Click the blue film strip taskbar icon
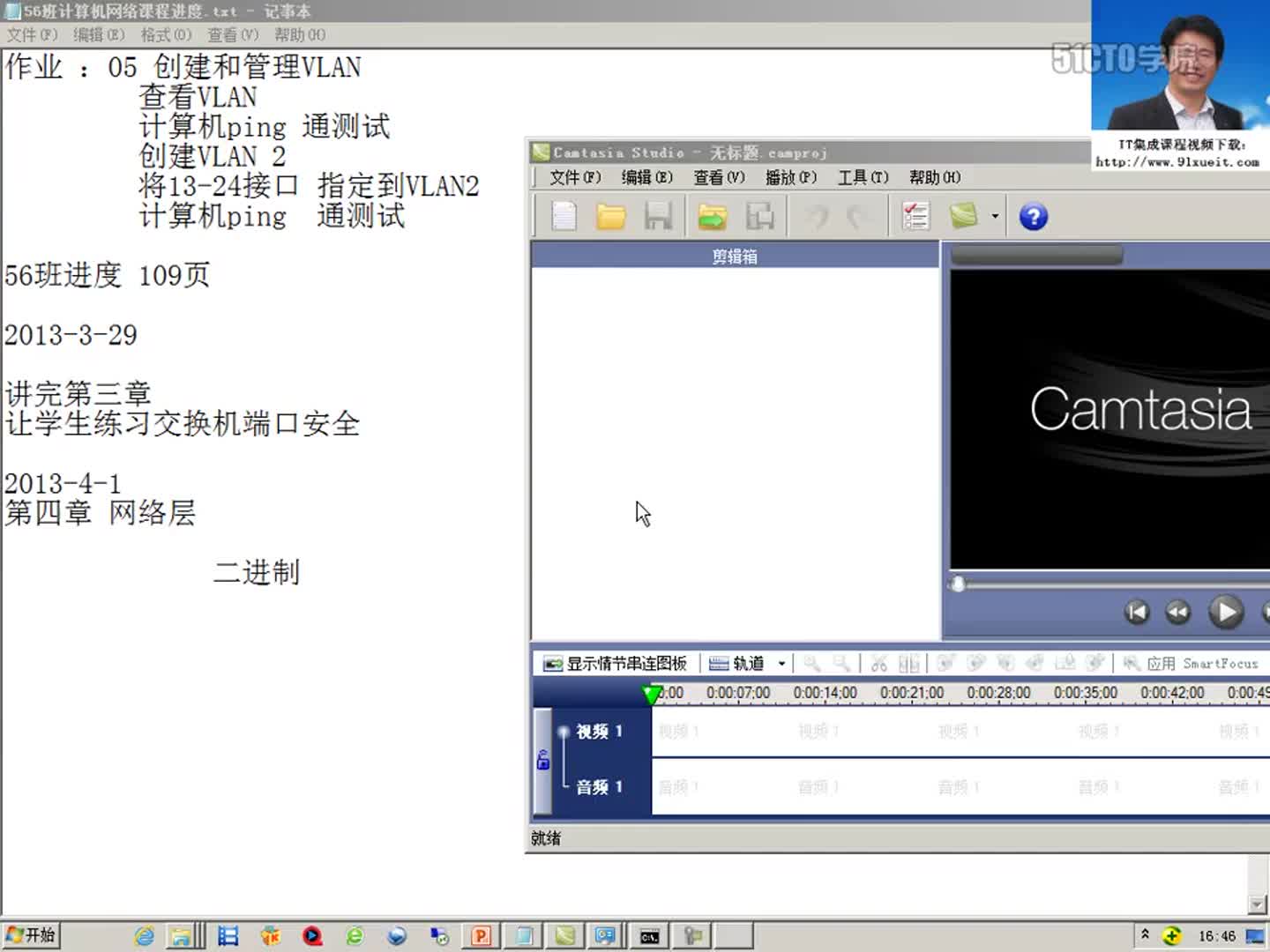1270x952 pixels. 228,936
